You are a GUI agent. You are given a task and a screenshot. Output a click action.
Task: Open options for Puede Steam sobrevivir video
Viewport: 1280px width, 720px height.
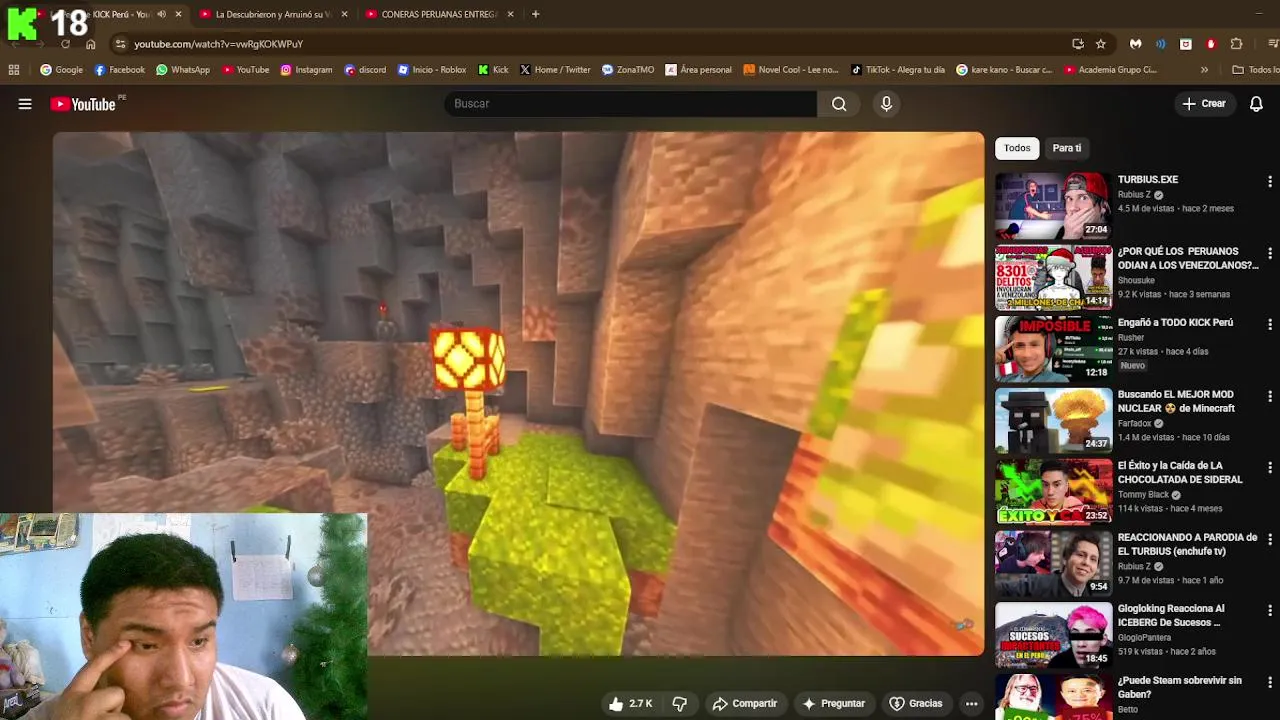1269,683
